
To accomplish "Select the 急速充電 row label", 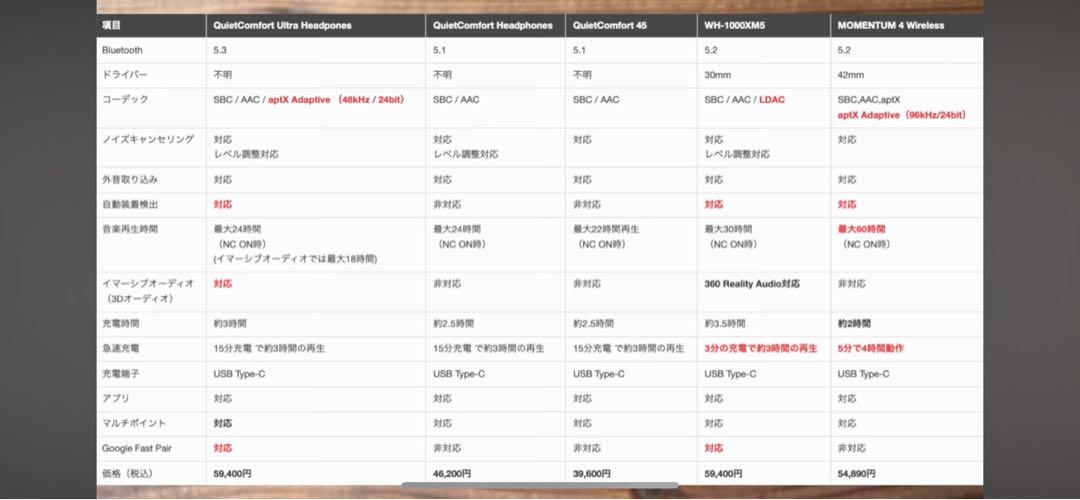I will [x=121, y=348].
